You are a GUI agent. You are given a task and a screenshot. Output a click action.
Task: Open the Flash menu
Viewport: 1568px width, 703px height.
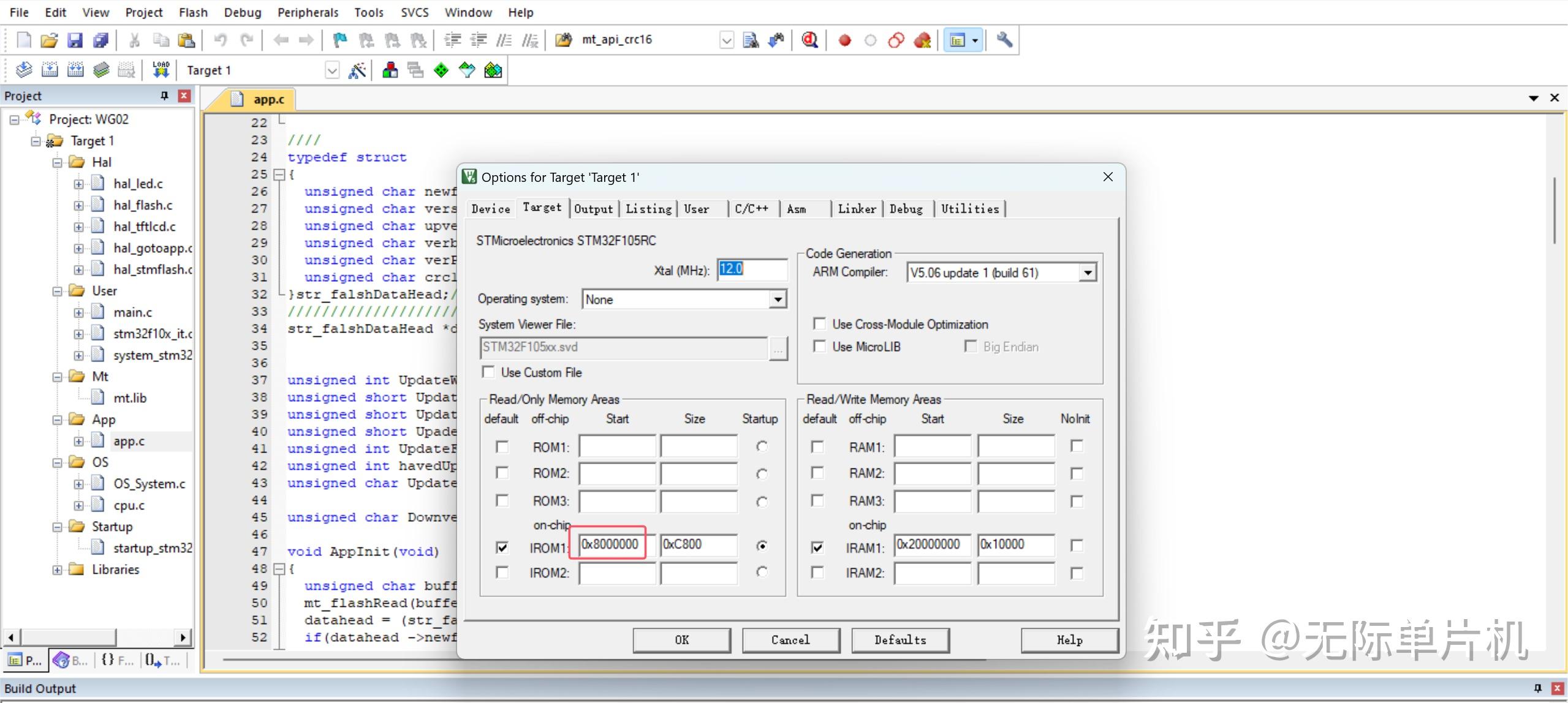pyautogui.click(x=193, y=12)
